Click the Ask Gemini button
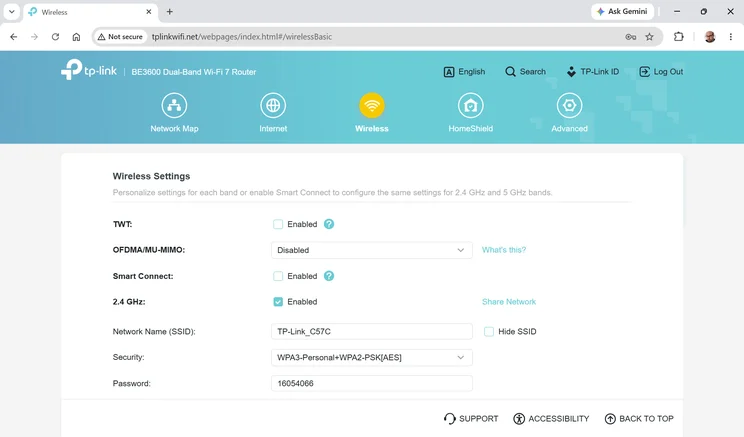The image size is (744, 437). 622,11
